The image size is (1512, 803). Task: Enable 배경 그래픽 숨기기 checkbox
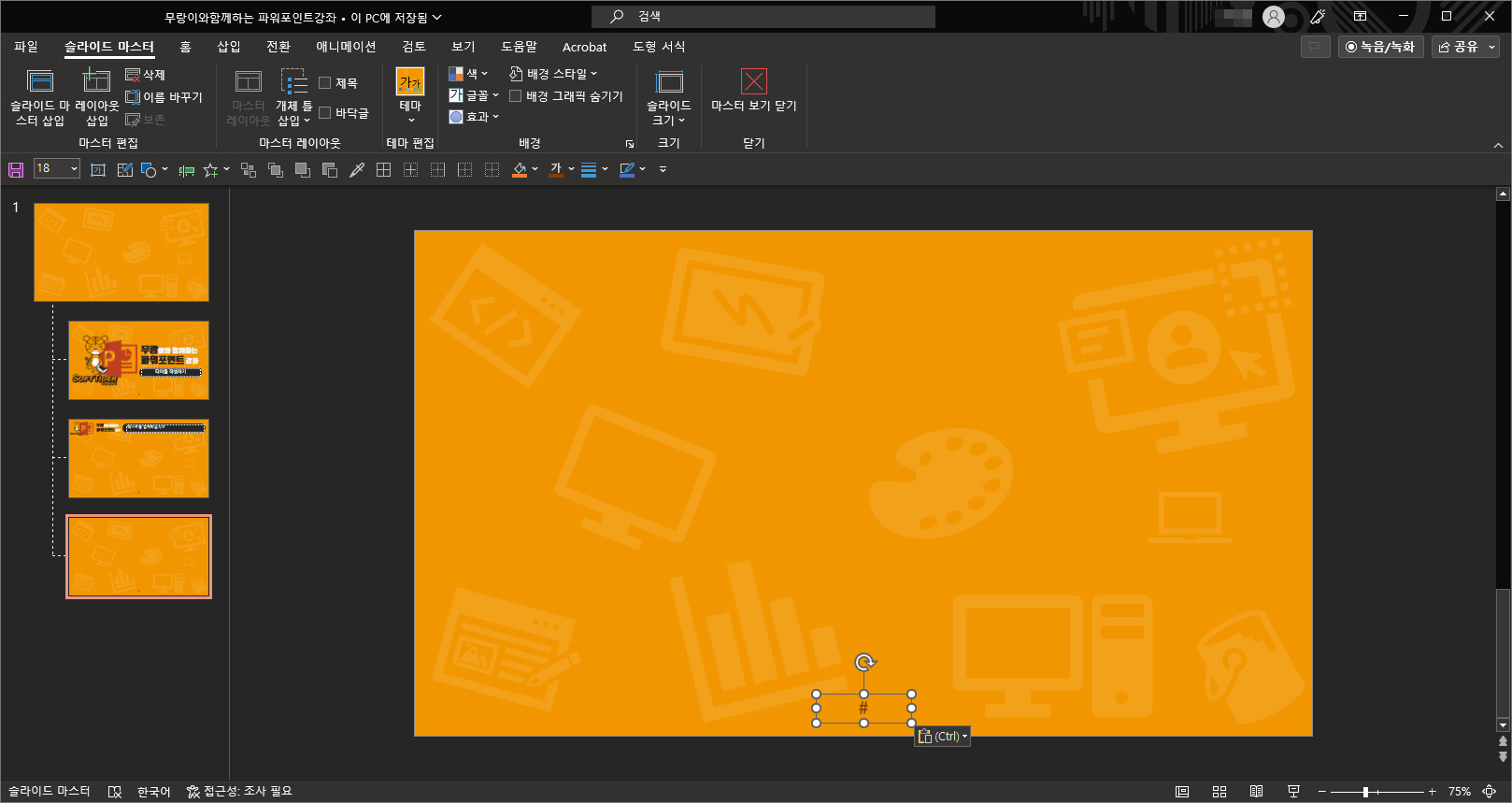click(515, 96)
